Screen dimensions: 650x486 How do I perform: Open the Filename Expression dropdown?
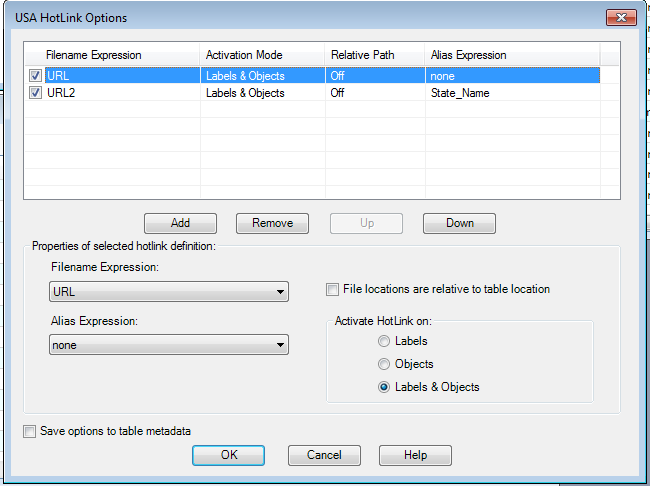(x=169, y=292)
